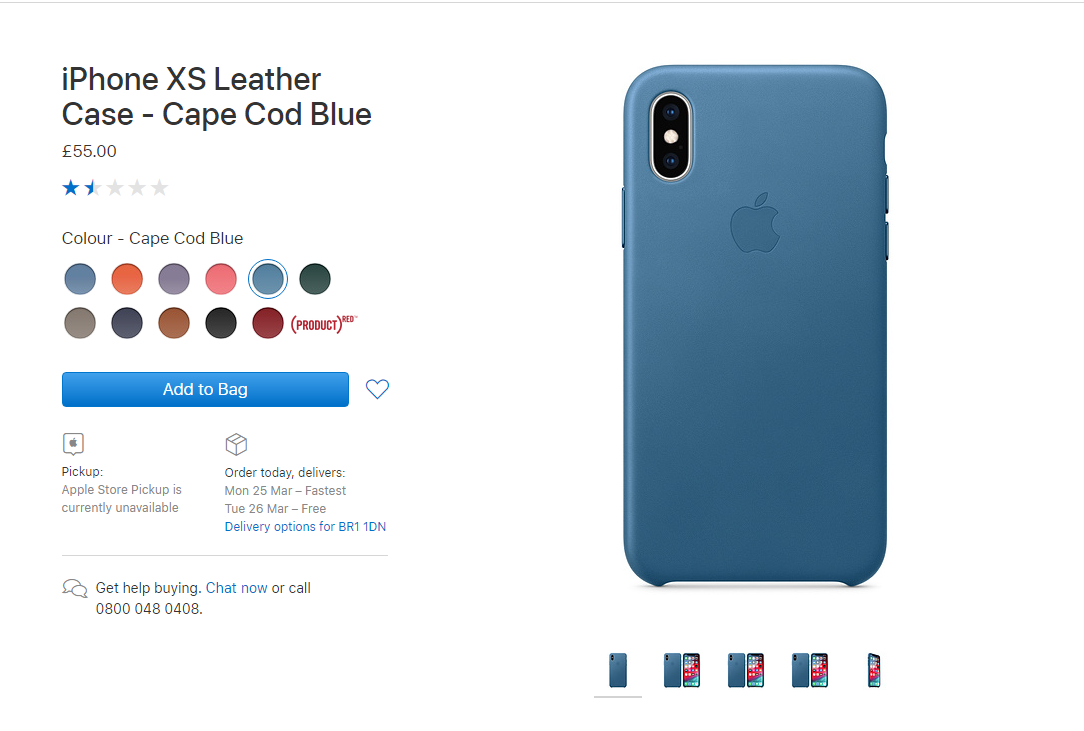This screenshot has height=731, width=1084.
Task: Select the midnight blue colour swatch
Action: click(x=127, y=323)
